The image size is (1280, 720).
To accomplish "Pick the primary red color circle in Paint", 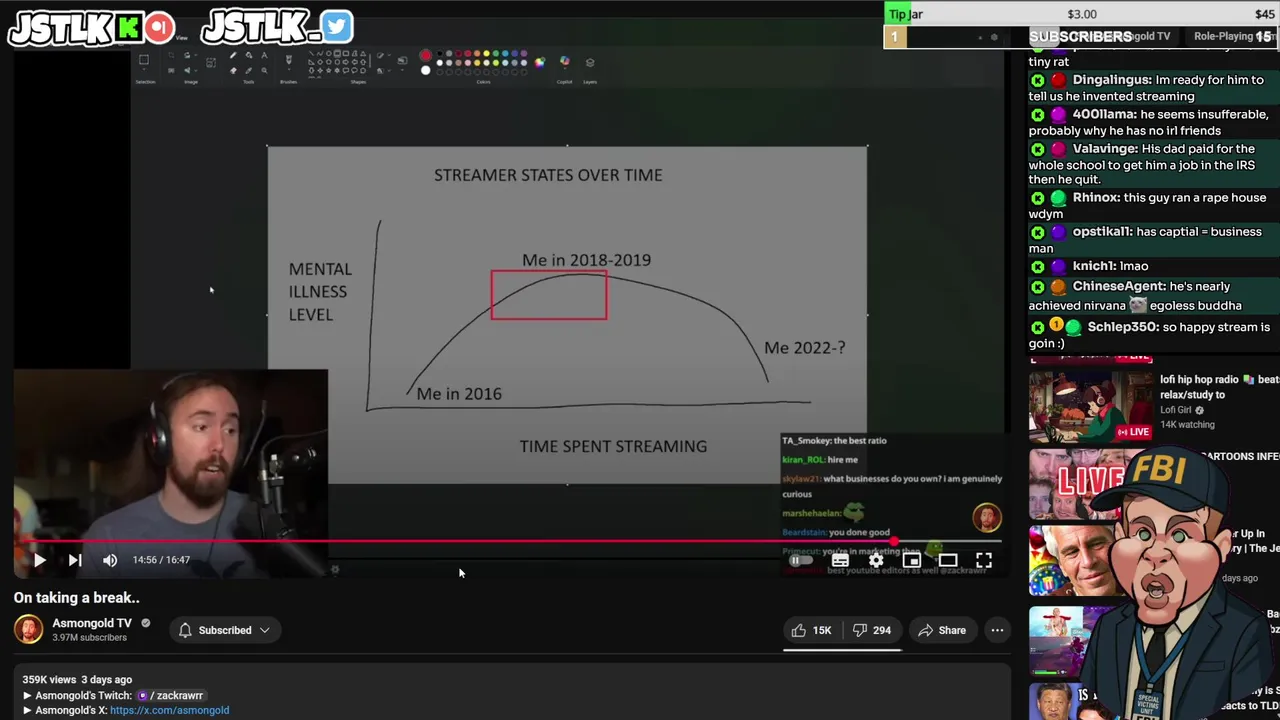I will pyautogui.click(x=426, y=55).
